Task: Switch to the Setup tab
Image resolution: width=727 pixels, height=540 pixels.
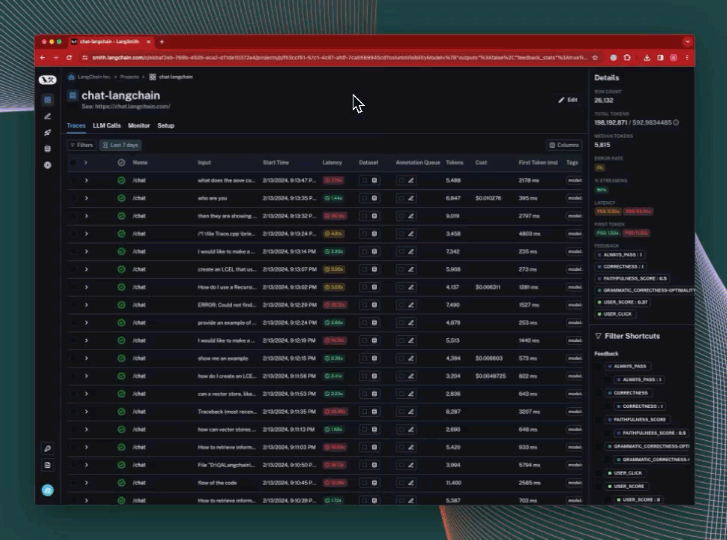Action: coord(166,126)
